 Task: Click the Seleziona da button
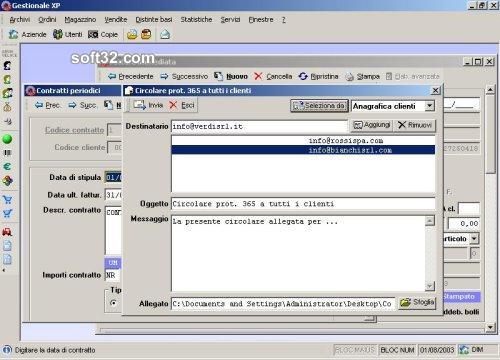319,106
